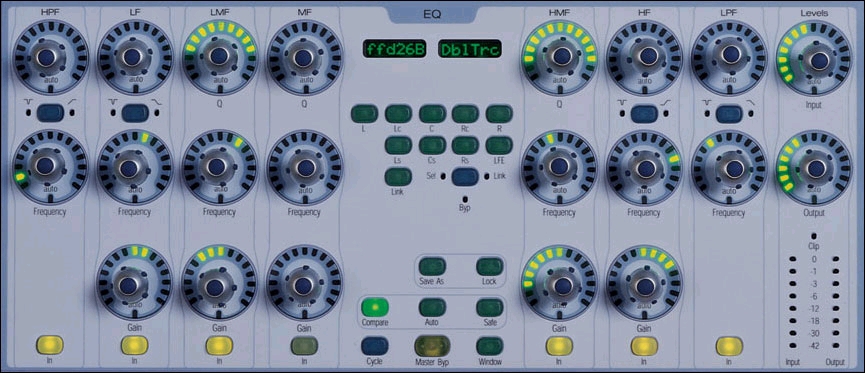Click the Cycle button
The image size is (865, 373).
[x=375, y=345]
